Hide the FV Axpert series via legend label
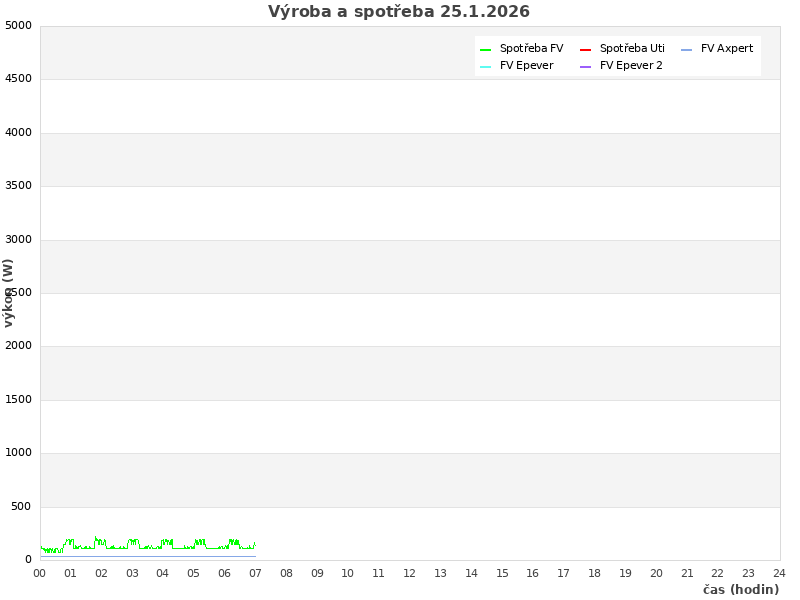 pos(727,49)
